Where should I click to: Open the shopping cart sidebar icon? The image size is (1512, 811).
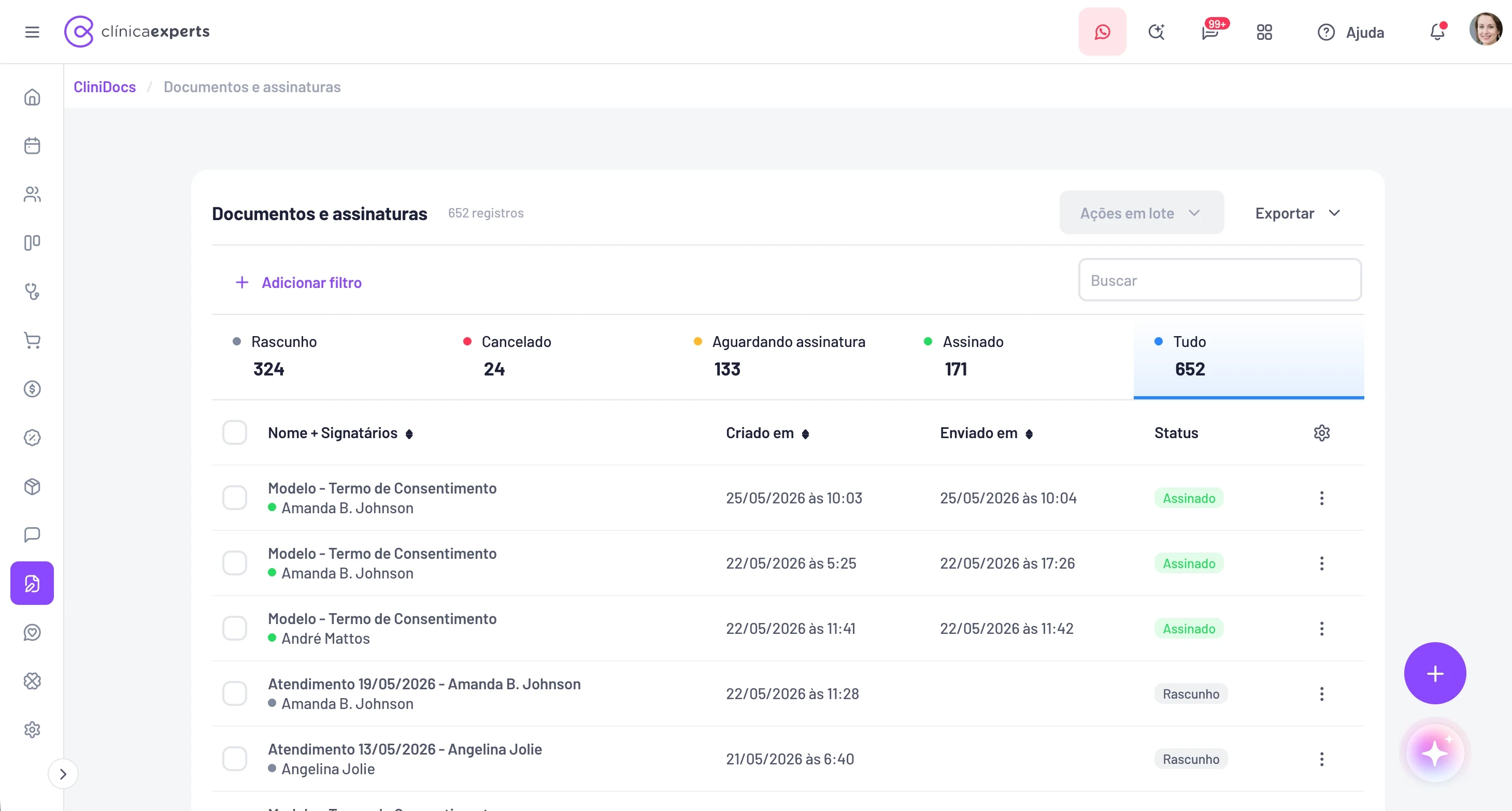click(32, 340)
